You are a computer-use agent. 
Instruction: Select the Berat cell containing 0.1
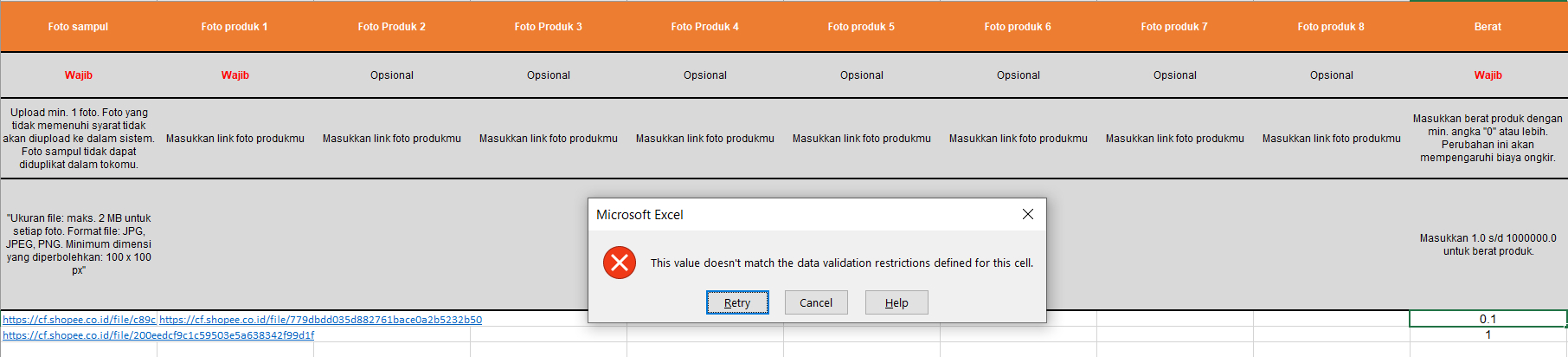pyautogui.click(x=1488, y=319)
